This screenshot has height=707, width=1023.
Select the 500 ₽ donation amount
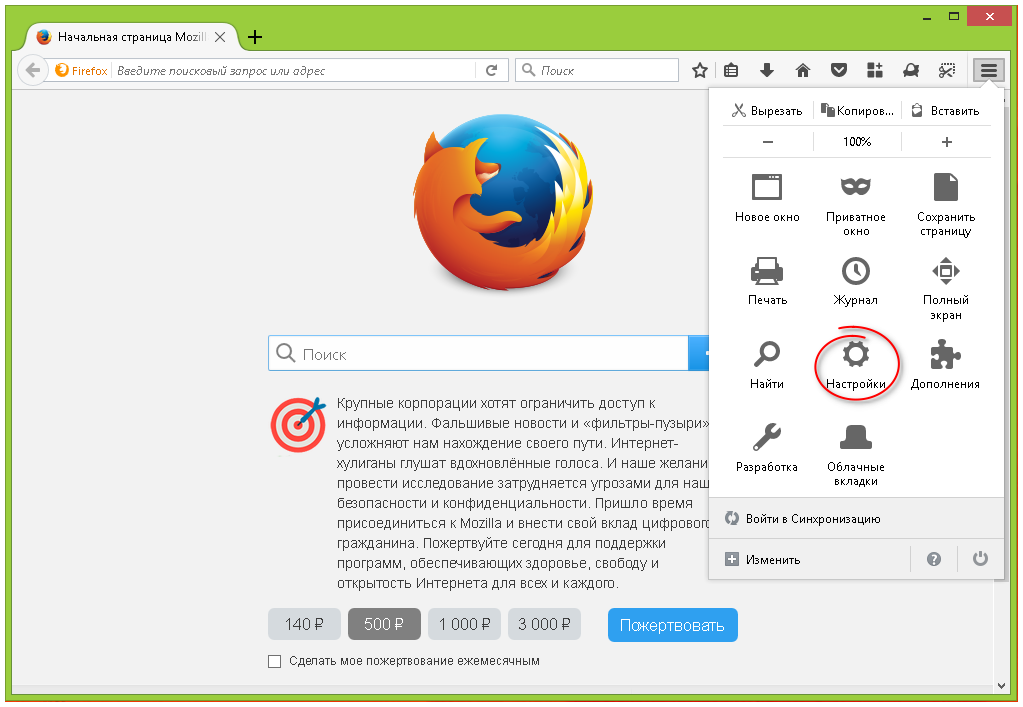pyautogui.click(x=384, y=624)
